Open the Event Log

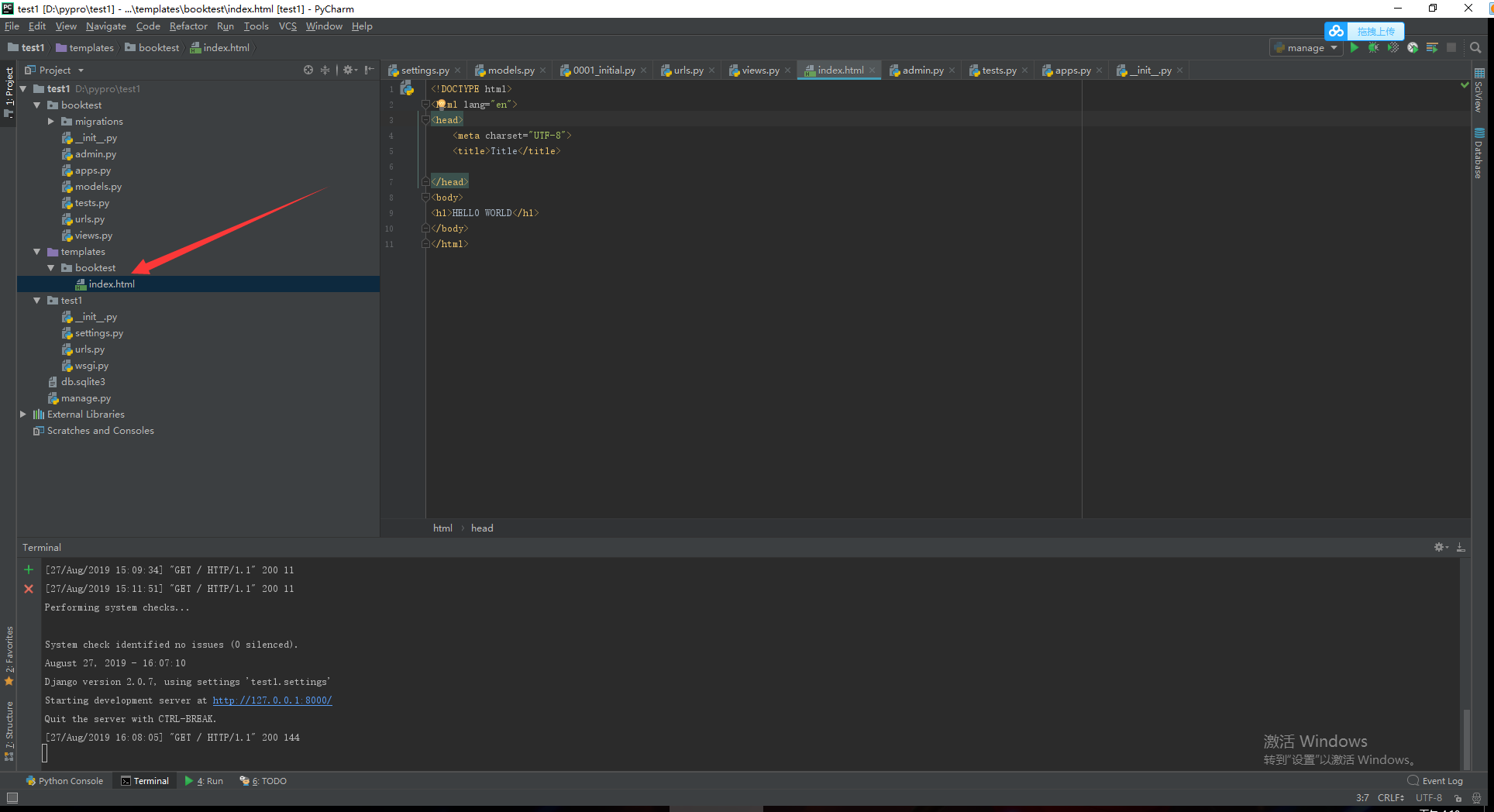tap(1435, 781)
